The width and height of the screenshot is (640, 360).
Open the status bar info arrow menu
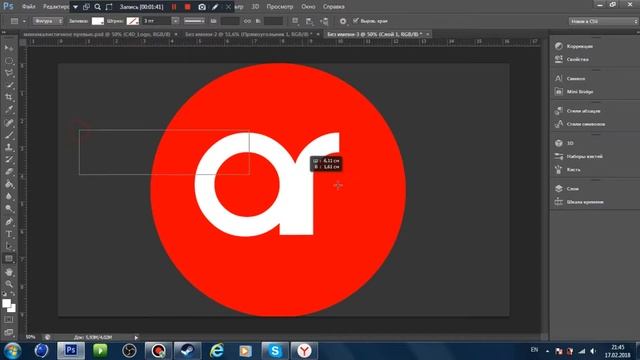coord(136,337)
